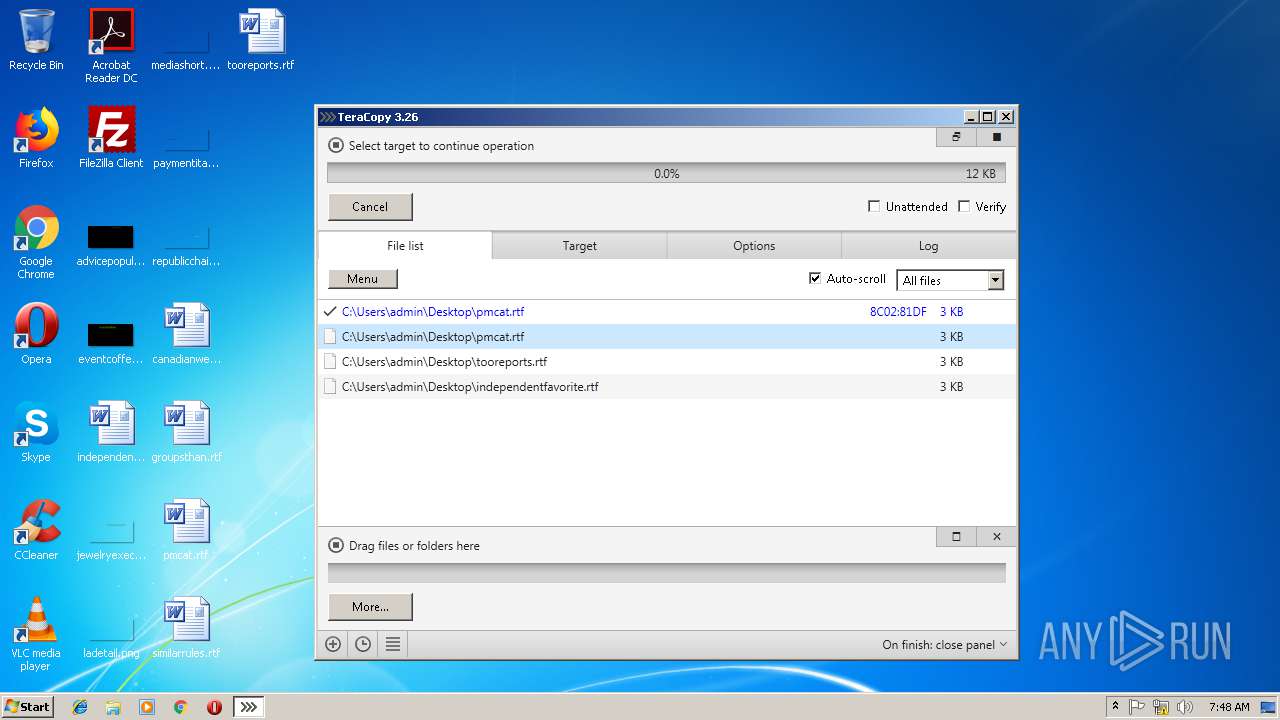Click the 8C02:81DF checksum value
This screenshot has width=1280, height=720.
pos(898,312)
